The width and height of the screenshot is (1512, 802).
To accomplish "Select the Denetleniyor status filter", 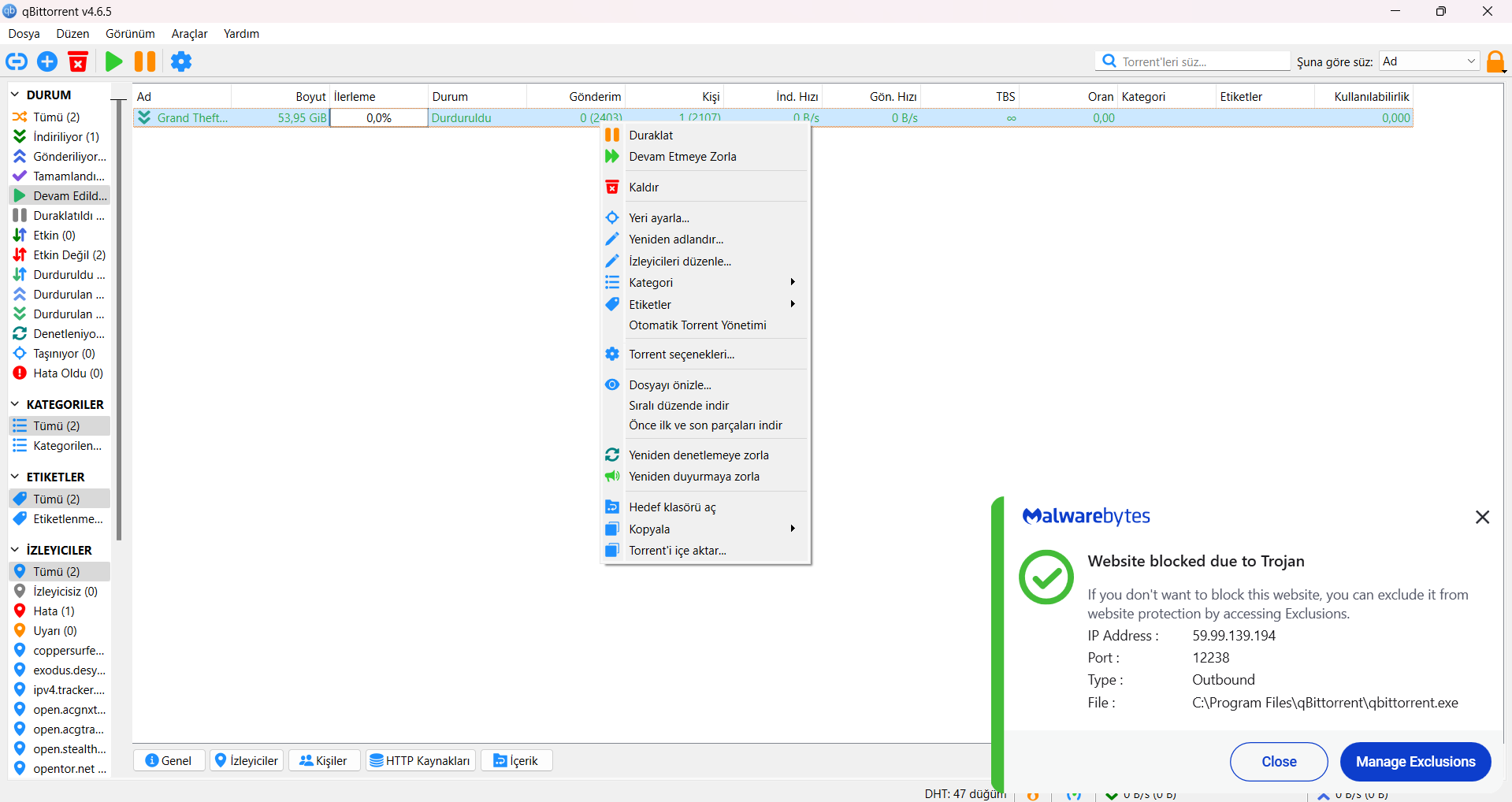I will pyautogui.click(x=59, y=333).
